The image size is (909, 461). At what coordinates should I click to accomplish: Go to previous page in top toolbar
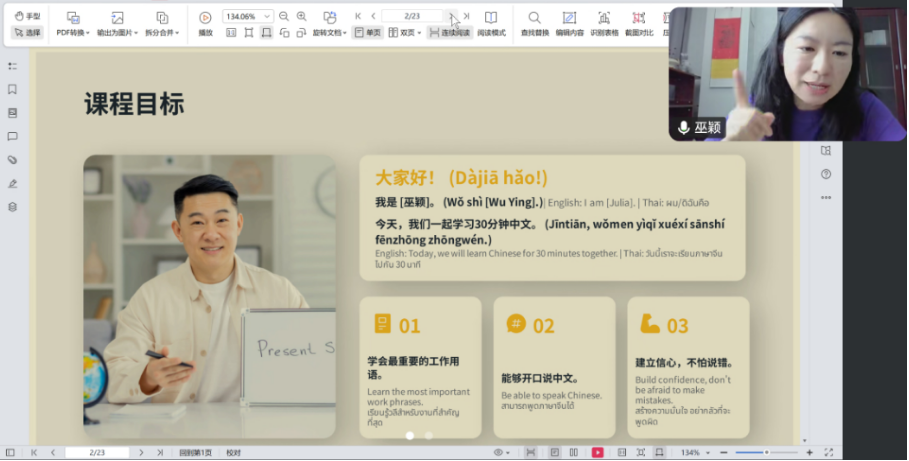373,16
